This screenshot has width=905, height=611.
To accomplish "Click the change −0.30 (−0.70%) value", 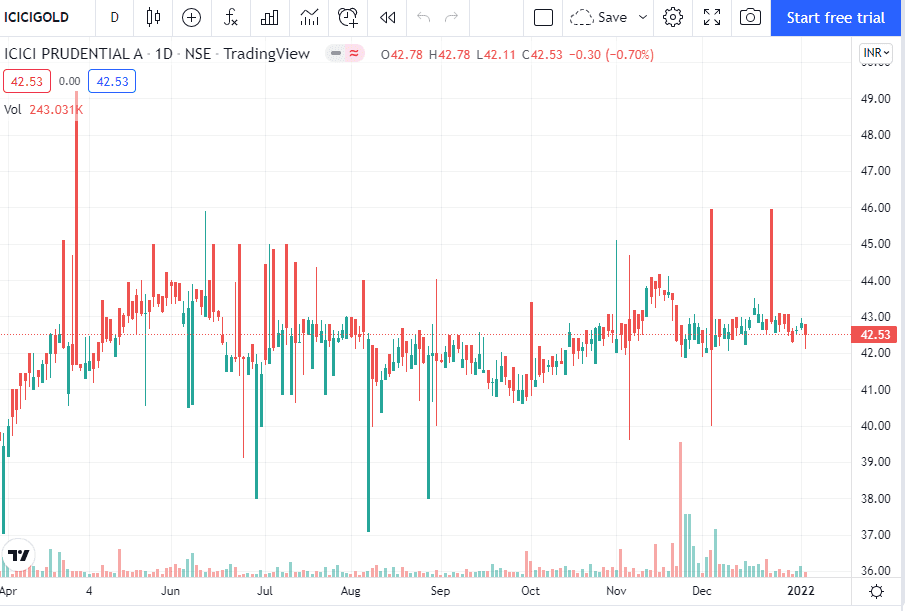I will [611, 55].
